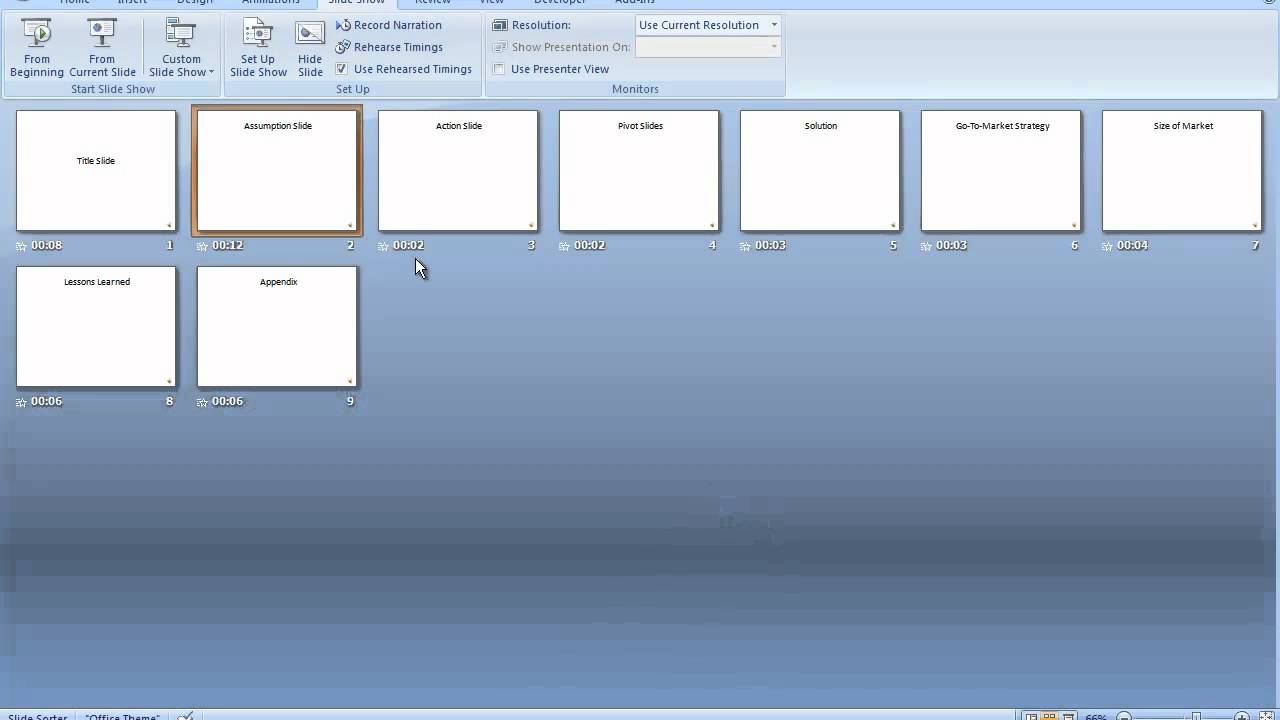
Task: Click the 00:08 timing under Title Slide
Action: 46,245
